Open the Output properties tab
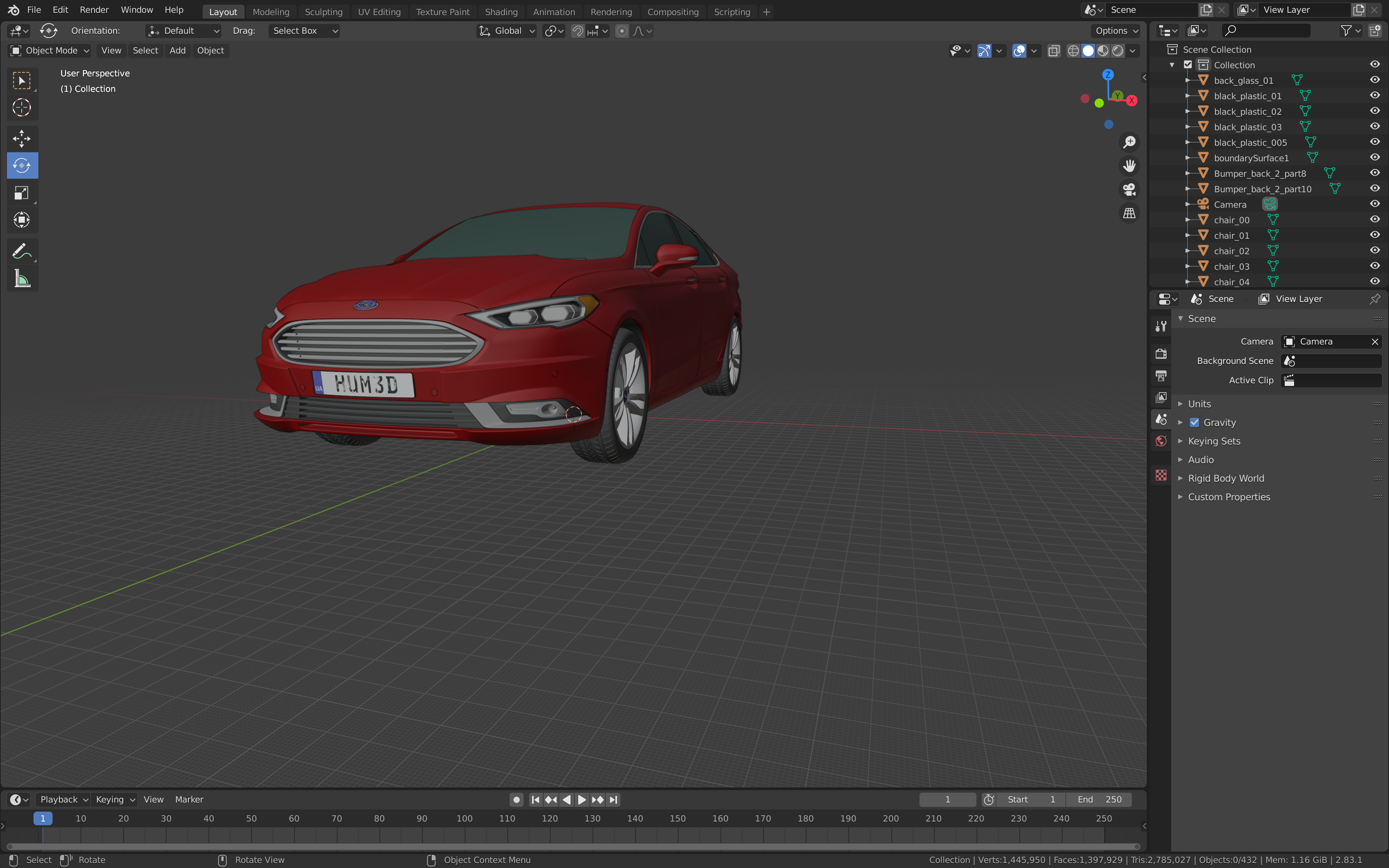 click(1161, 375)
